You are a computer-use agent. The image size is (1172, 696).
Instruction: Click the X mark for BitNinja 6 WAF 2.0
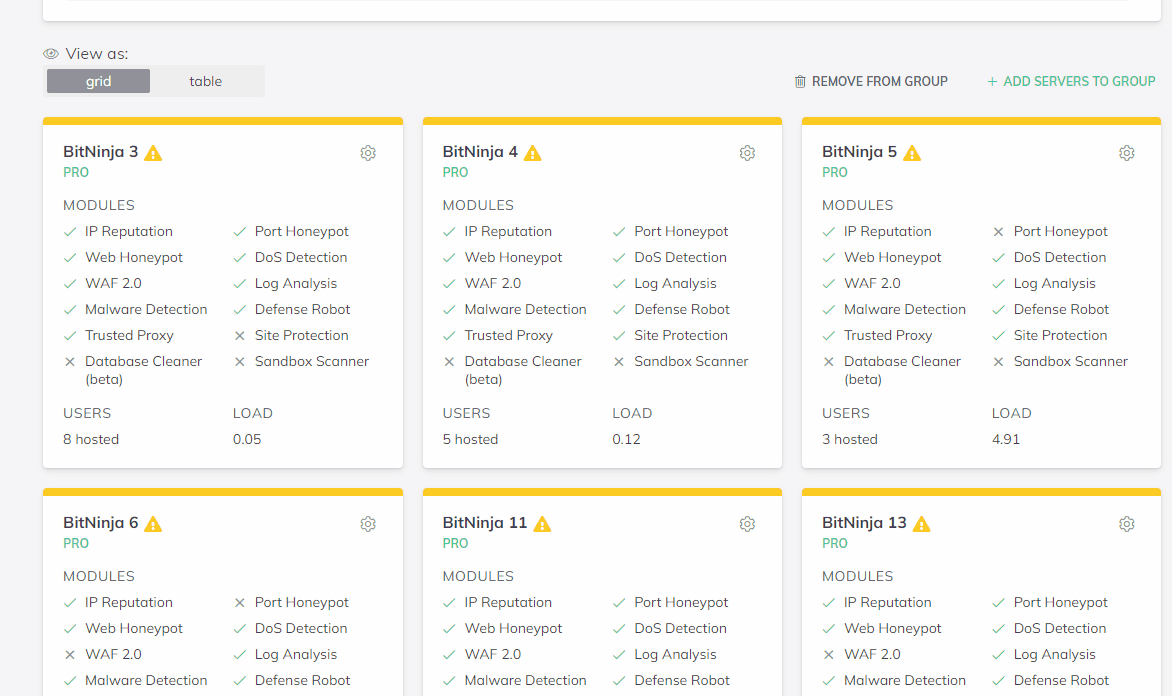[x=70, y=655]
